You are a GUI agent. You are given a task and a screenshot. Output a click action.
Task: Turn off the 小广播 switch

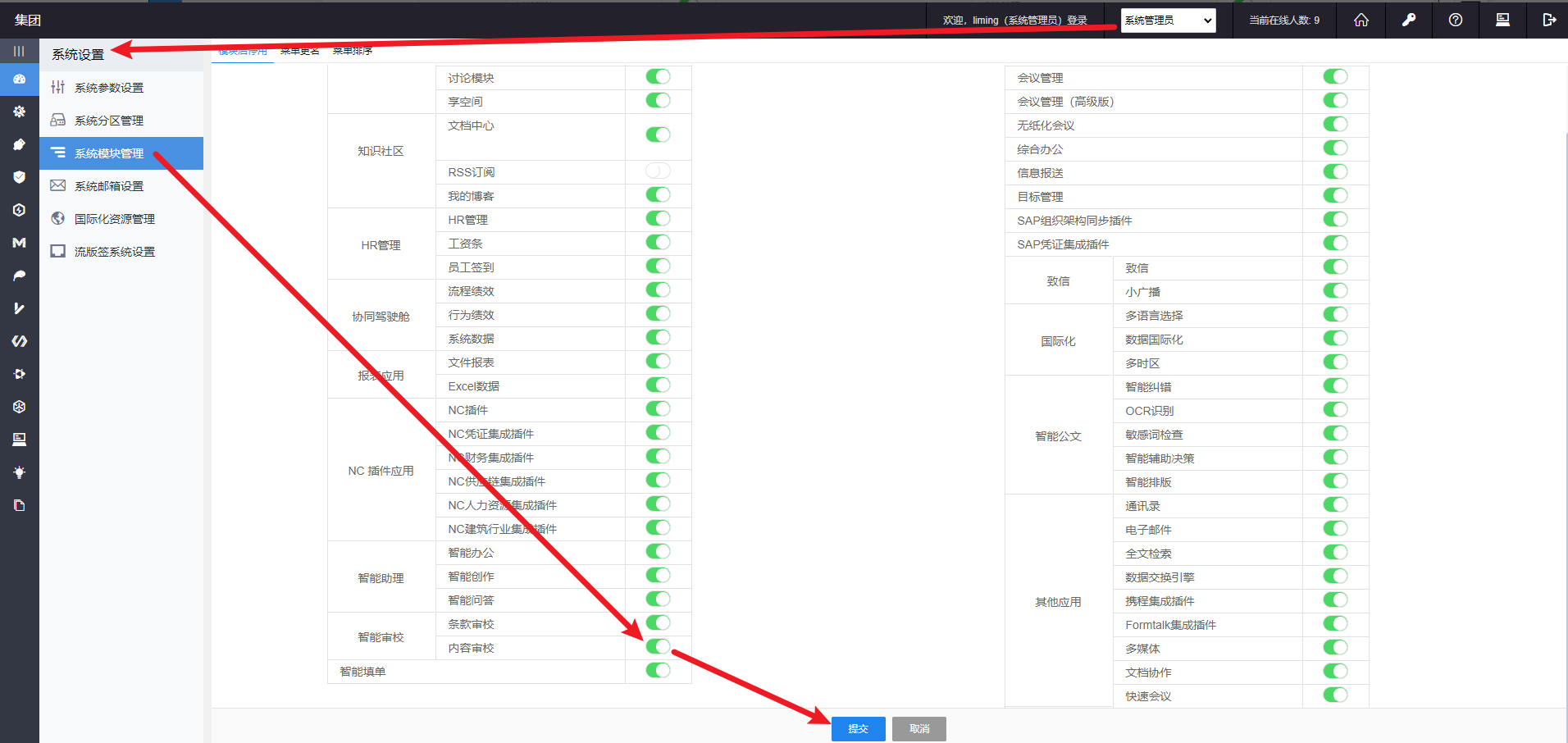pos(1335,291)
